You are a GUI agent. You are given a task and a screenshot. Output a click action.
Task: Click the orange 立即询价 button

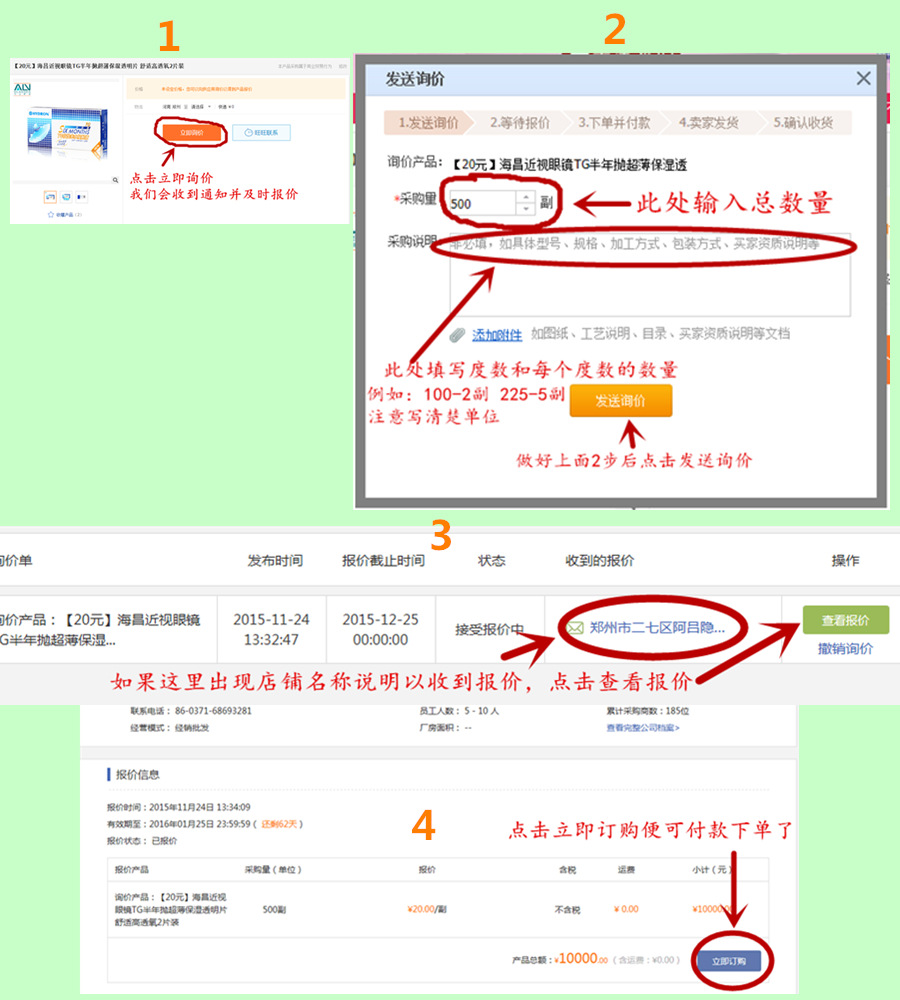189,132
